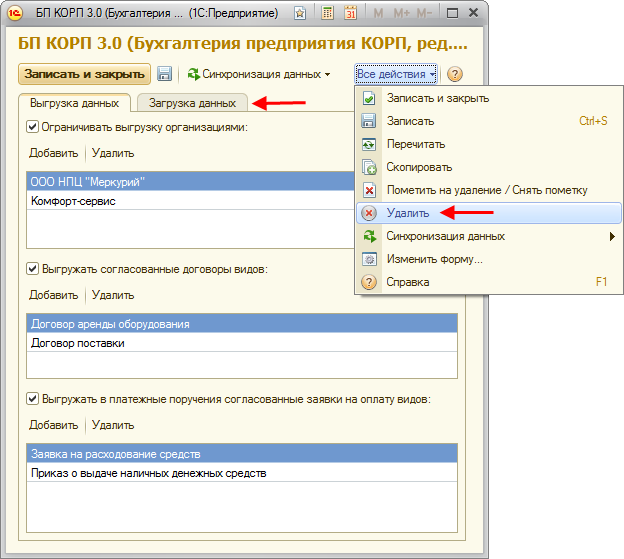The height and width of the screenshot is (559, 624).
Task: Toggle Выгружать в платежные поручения checkbox
Action: coord(32,399)
